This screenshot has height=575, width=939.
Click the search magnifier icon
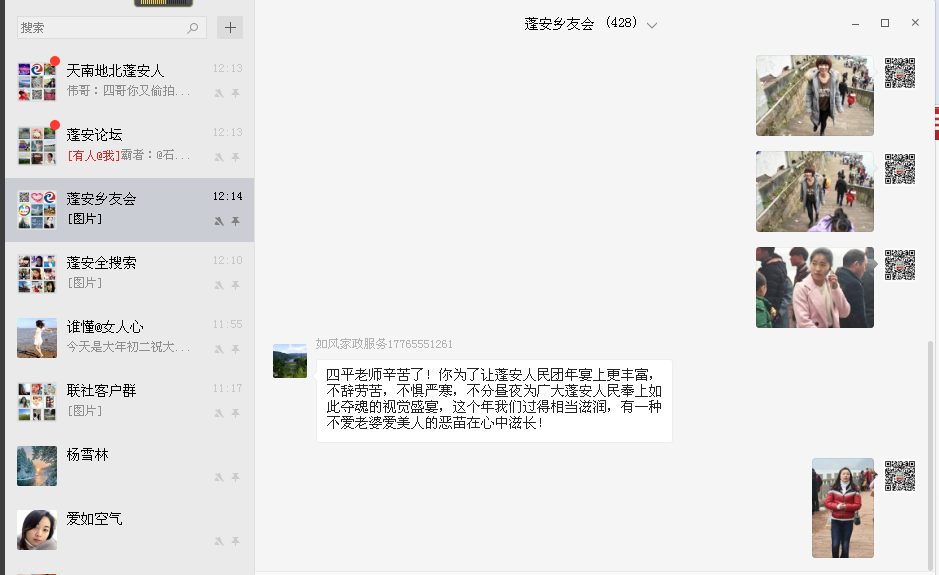[193, 28]
